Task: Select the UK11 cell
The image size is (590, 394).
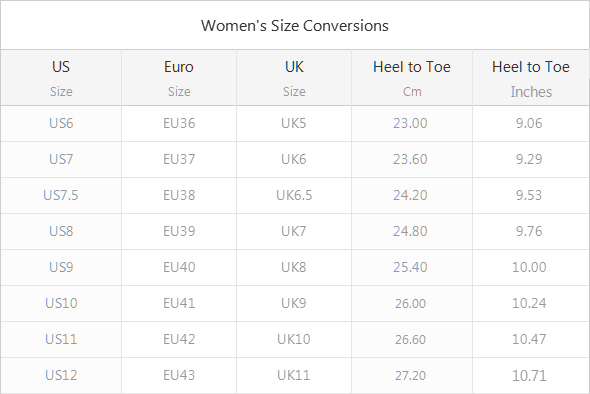Action: (294, 375)
